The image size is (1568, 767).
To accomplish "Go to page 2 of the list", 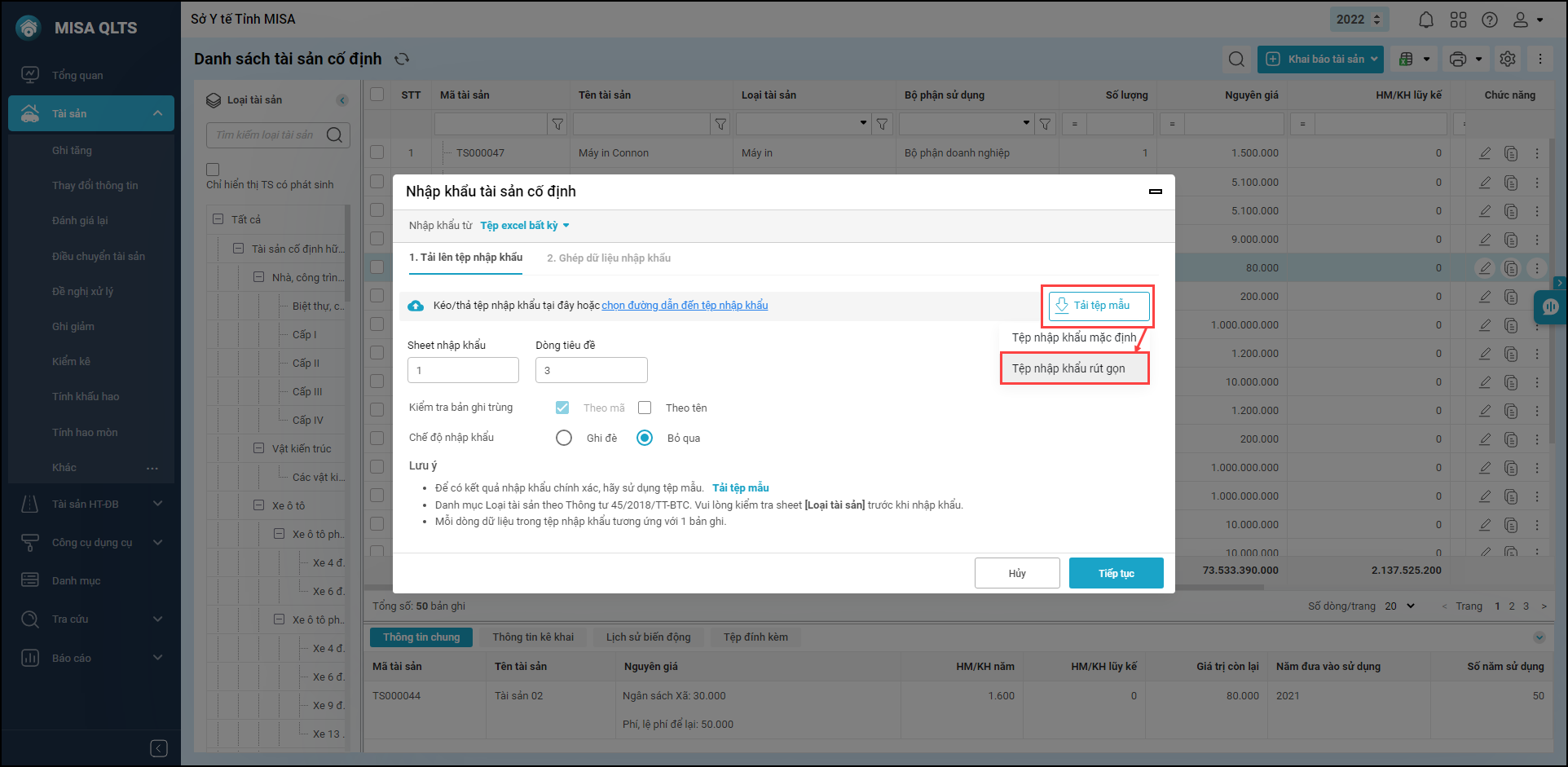I will [1512, 606].
